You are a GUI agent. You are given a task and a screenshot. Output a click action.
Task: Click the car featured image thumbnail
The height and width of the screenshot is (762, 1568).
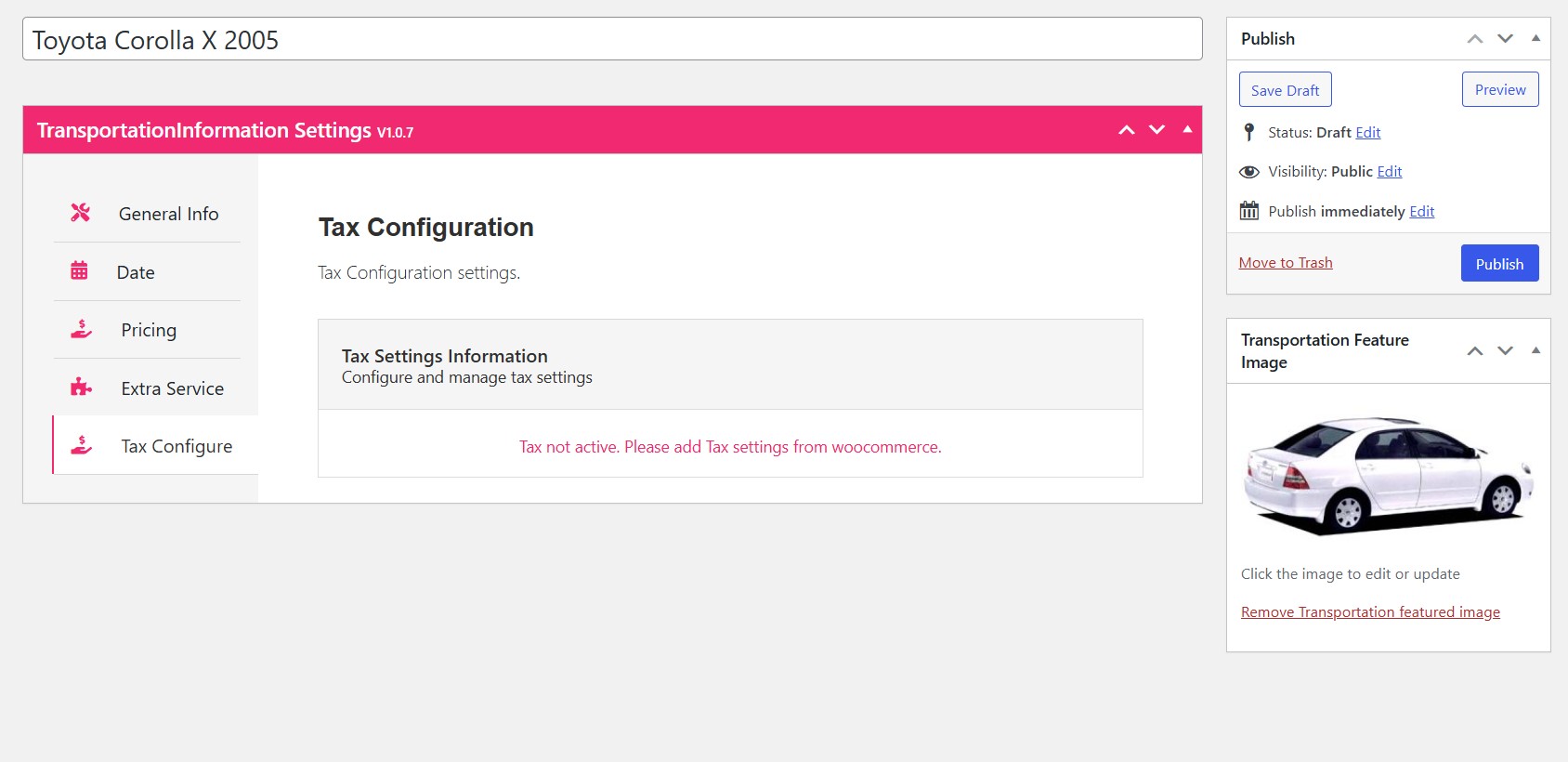click(1389, 476)
